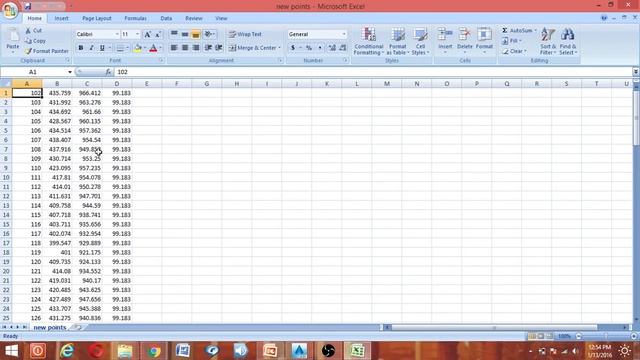Decrease indent in Alignment group
The height and width of the screenshot is (360, 640).
(x=208, y=48)
